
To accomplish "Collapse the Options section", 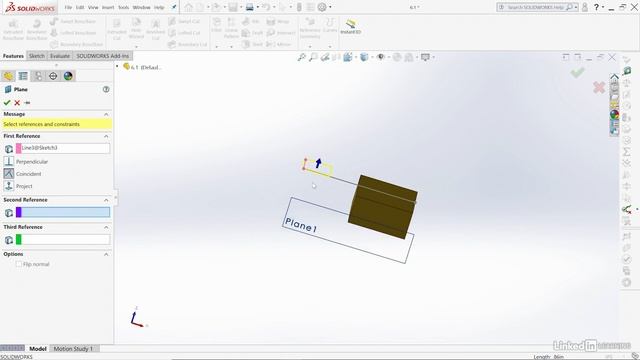I will (106, 254).
